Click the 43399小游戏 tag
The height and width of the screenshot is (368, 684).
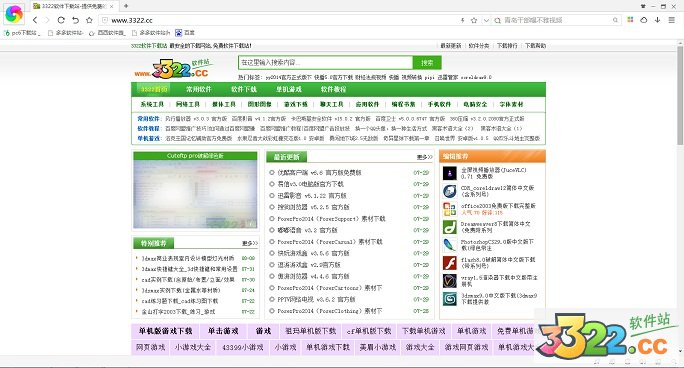[243, 348]
